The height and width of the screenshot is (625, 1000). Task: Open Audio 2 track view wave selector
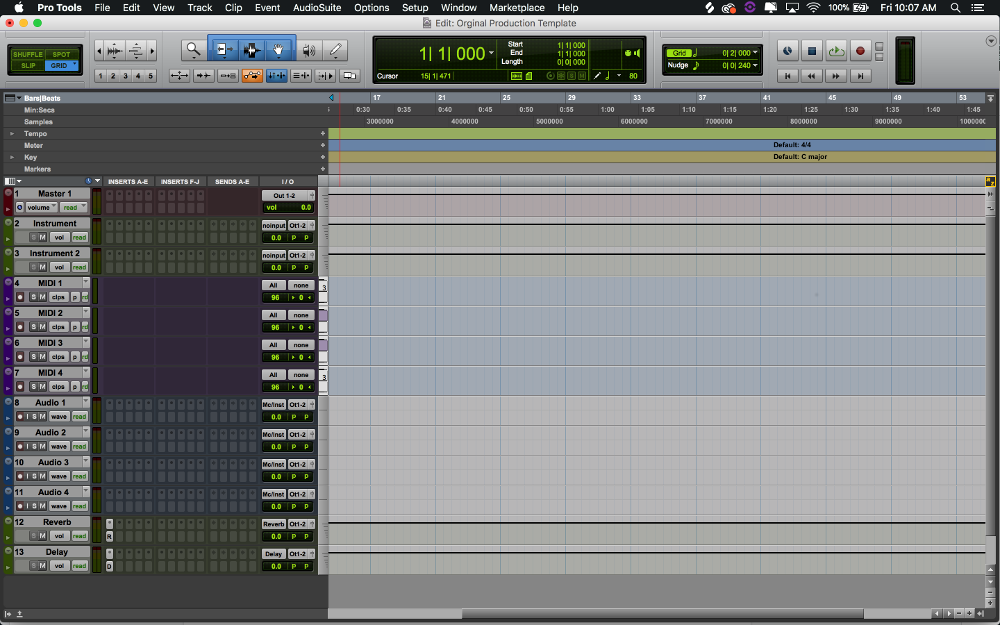59,446
